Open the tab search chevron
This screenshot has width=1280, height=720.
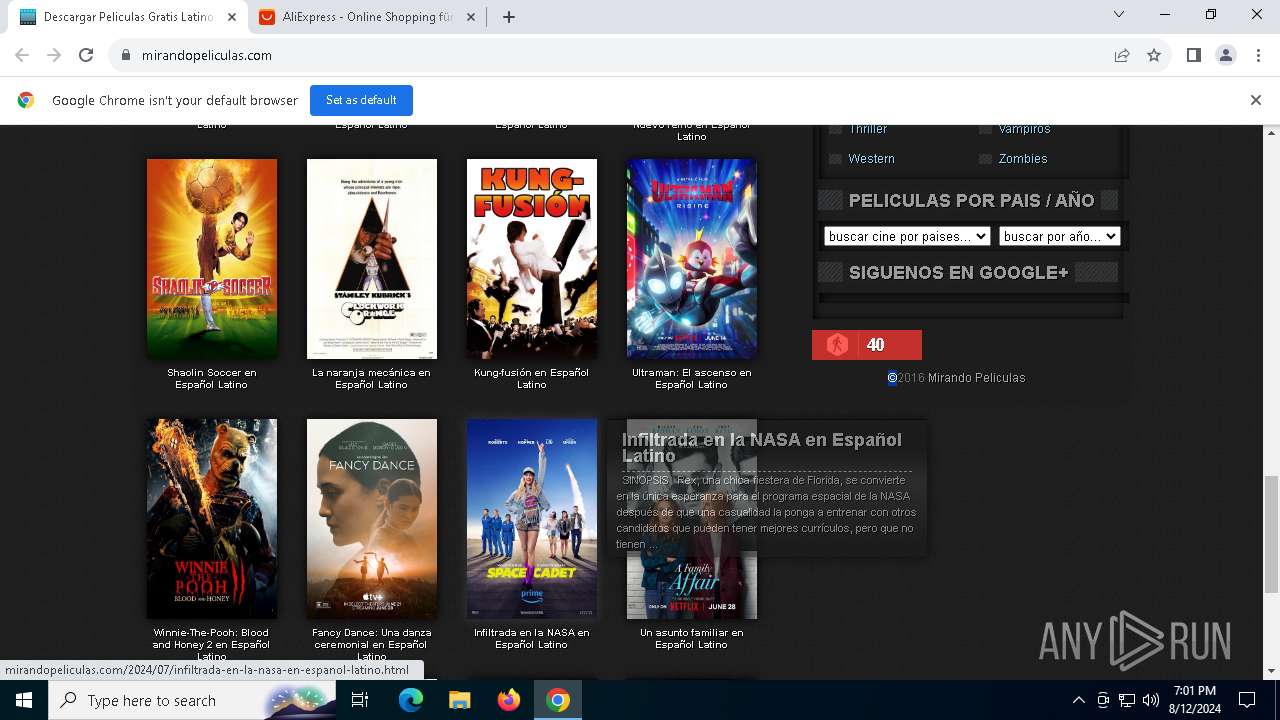pyautogui.click(x=1119, y=14)
